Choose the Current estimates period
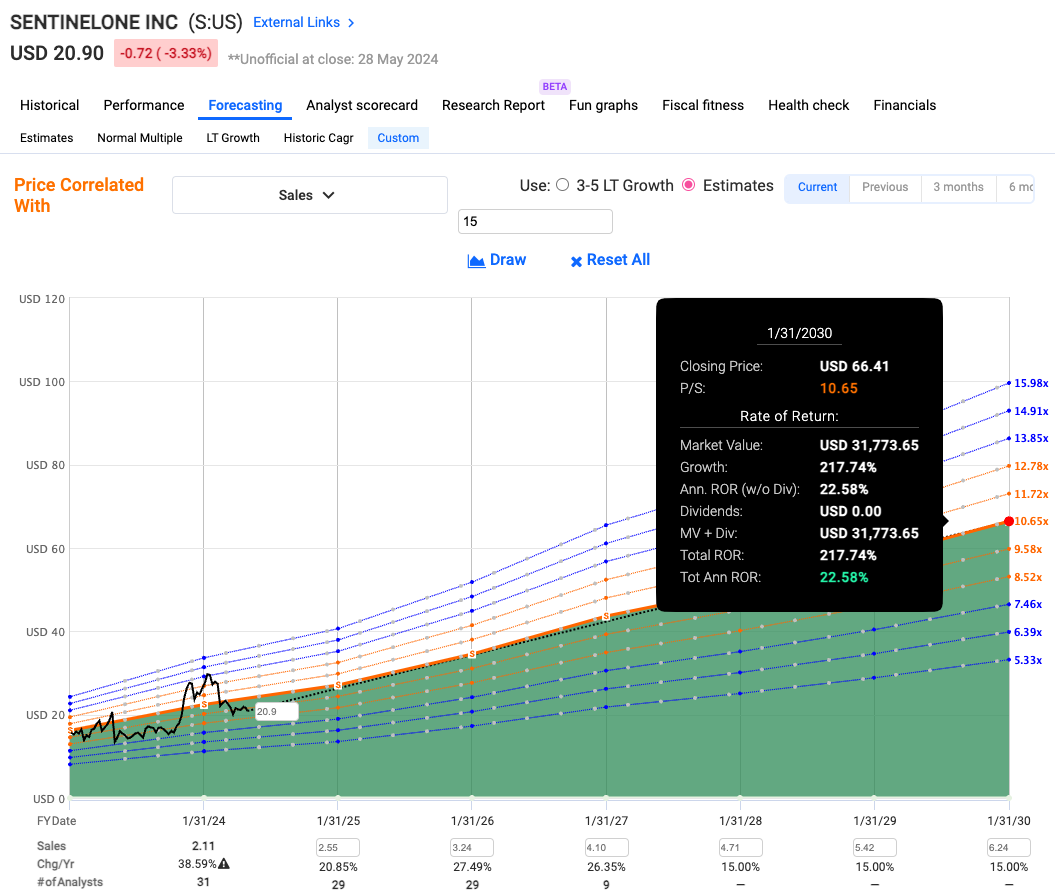Viewport: 1055px width, 891px height. pyautogui.click(x=817, y=187)
